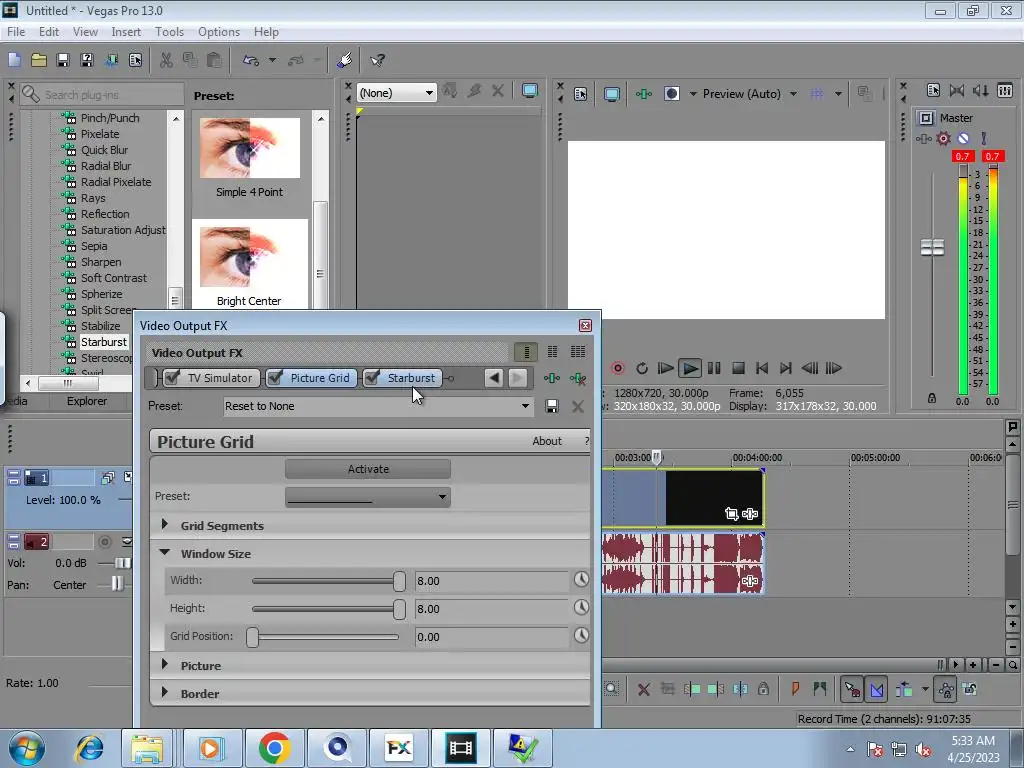The image size is (1024, 768).
Task: Select the Simple 4 Point preset thumbnail
Action: [249, 148]
